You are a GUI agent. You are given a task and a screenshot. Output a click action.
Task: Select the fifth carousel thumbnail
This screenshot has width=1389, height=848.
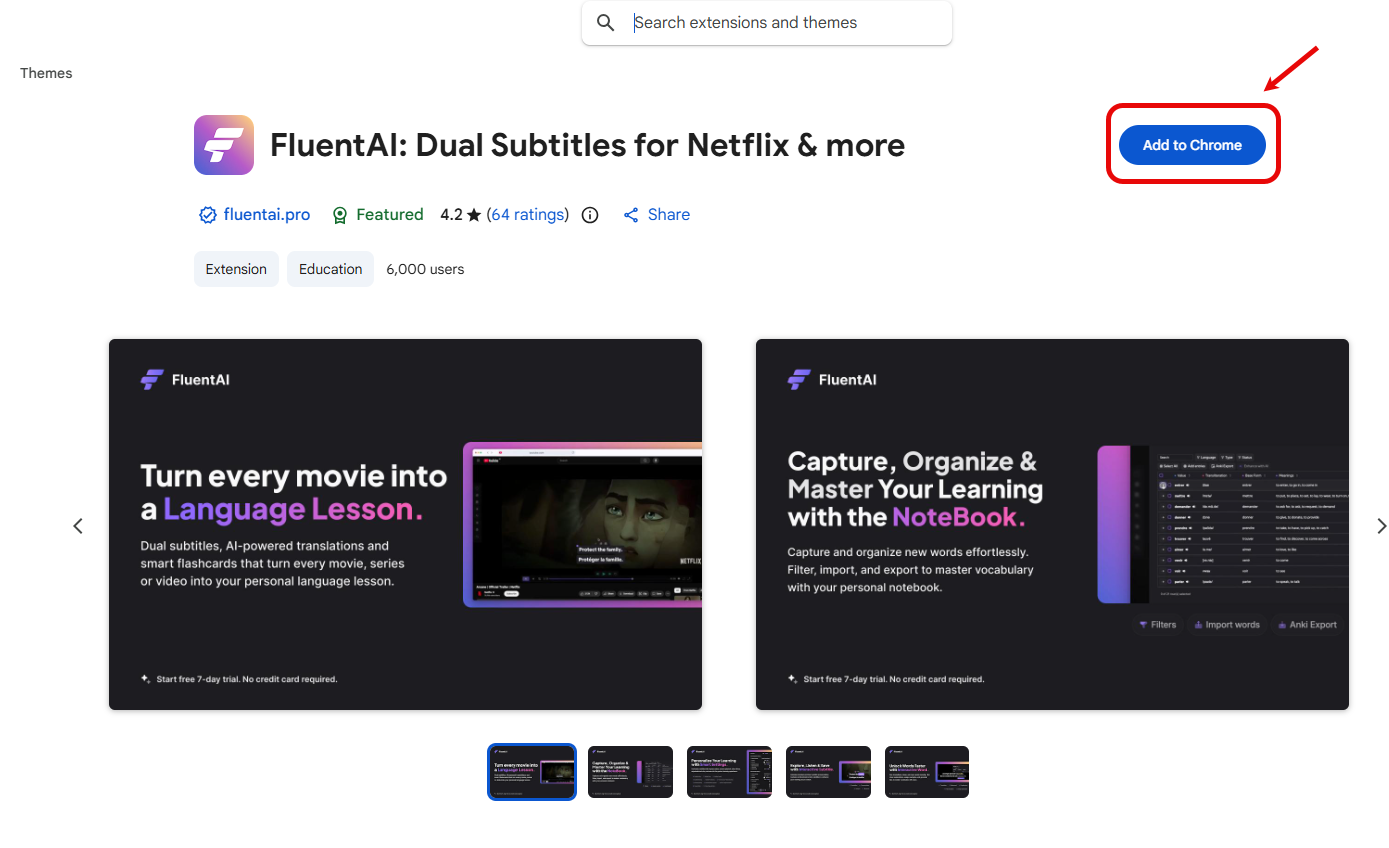point(927,772)
